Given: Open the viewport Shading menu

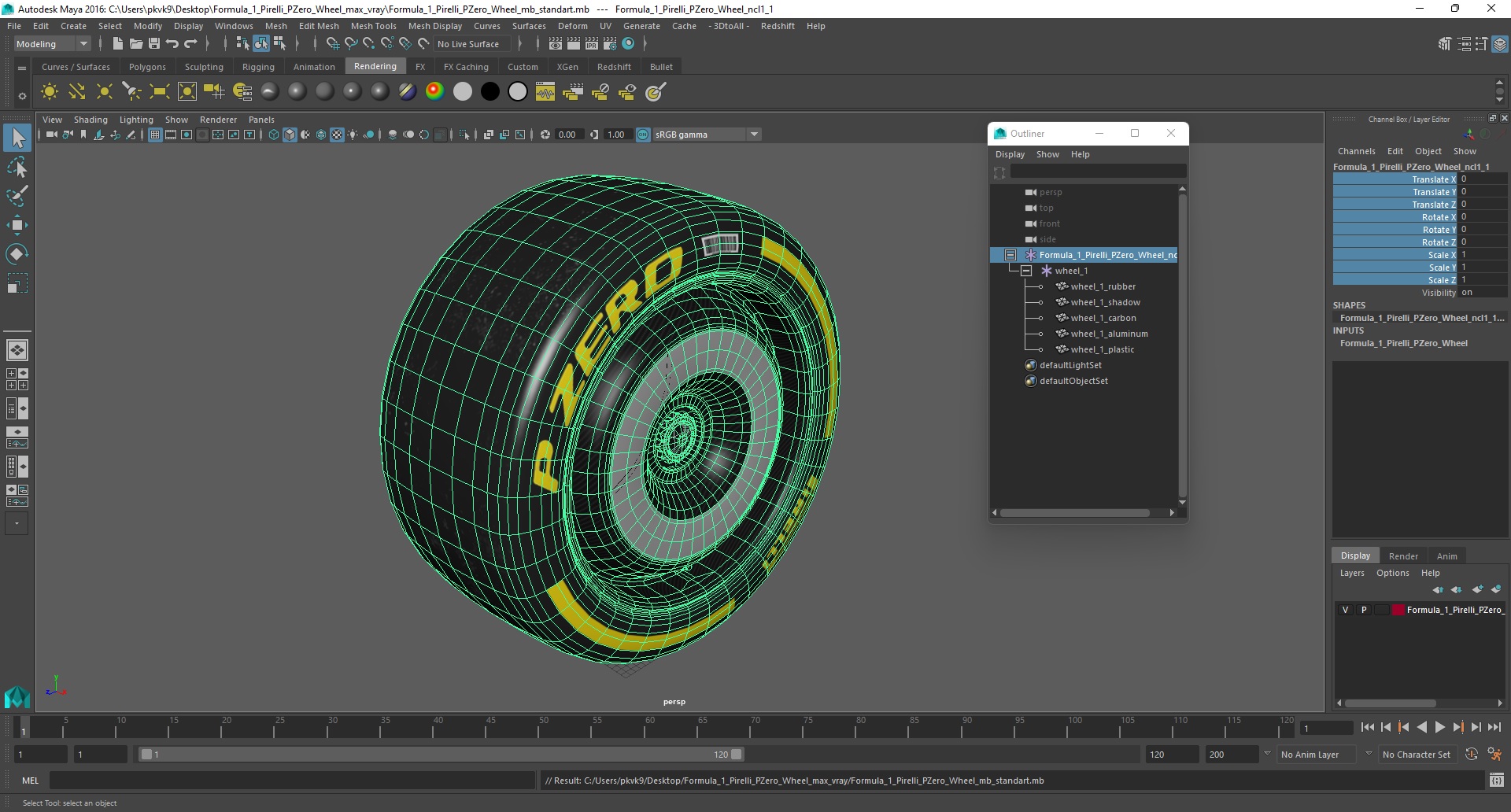Looking at the screenshot, I should [91, 120].
